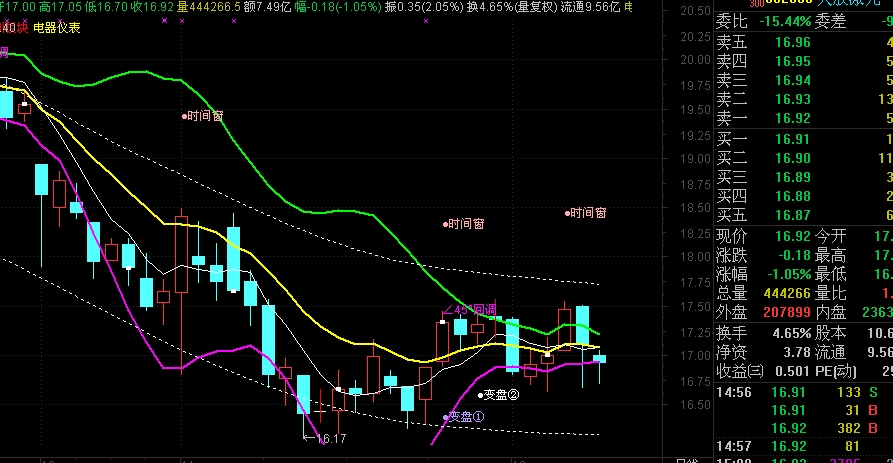This screenshot has width=893, height=463.
Task: Select the 卖三 16.94 ask row
Action: click(804, 80)
